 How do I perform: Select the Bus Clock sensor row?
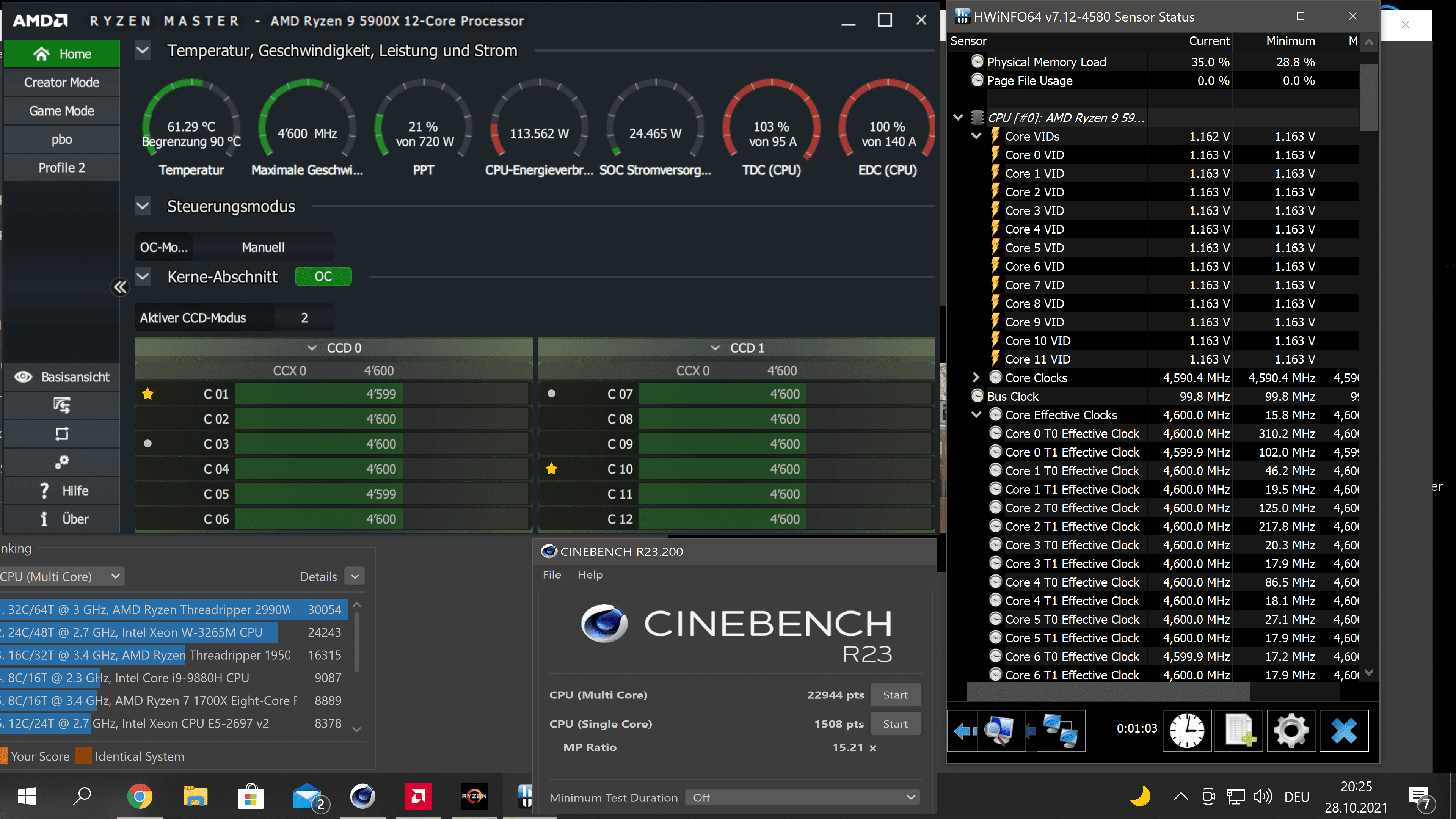(x=1153, y=396)
